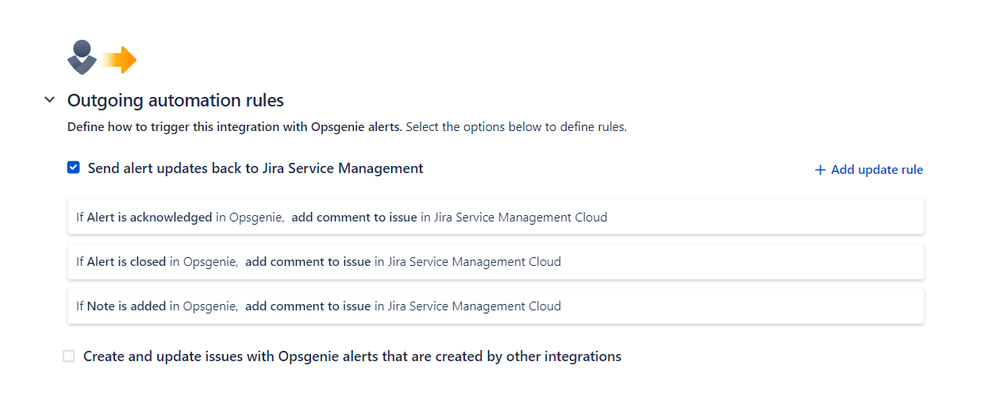Click the Select the options below text
Image resolution: width=999 pixels, height=393 pixels.
(517, 127)
